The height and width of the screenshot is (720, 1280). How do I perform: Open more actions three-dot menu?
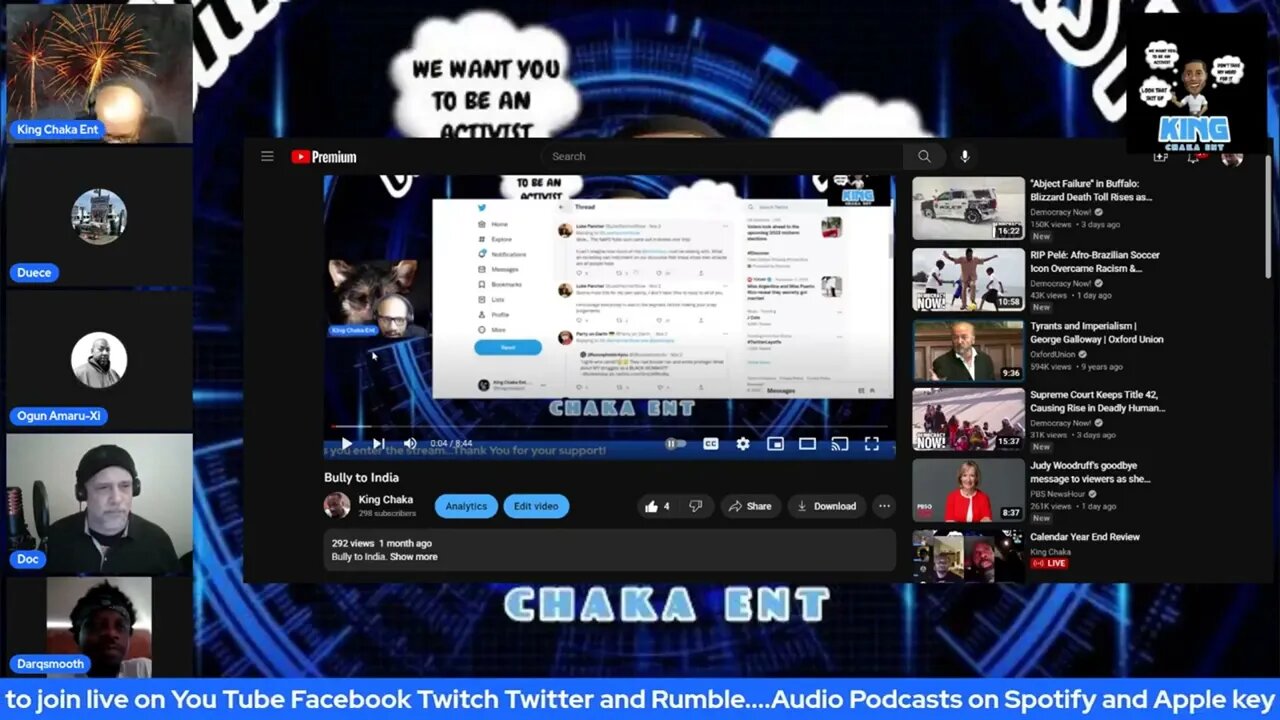pos(884,506)
